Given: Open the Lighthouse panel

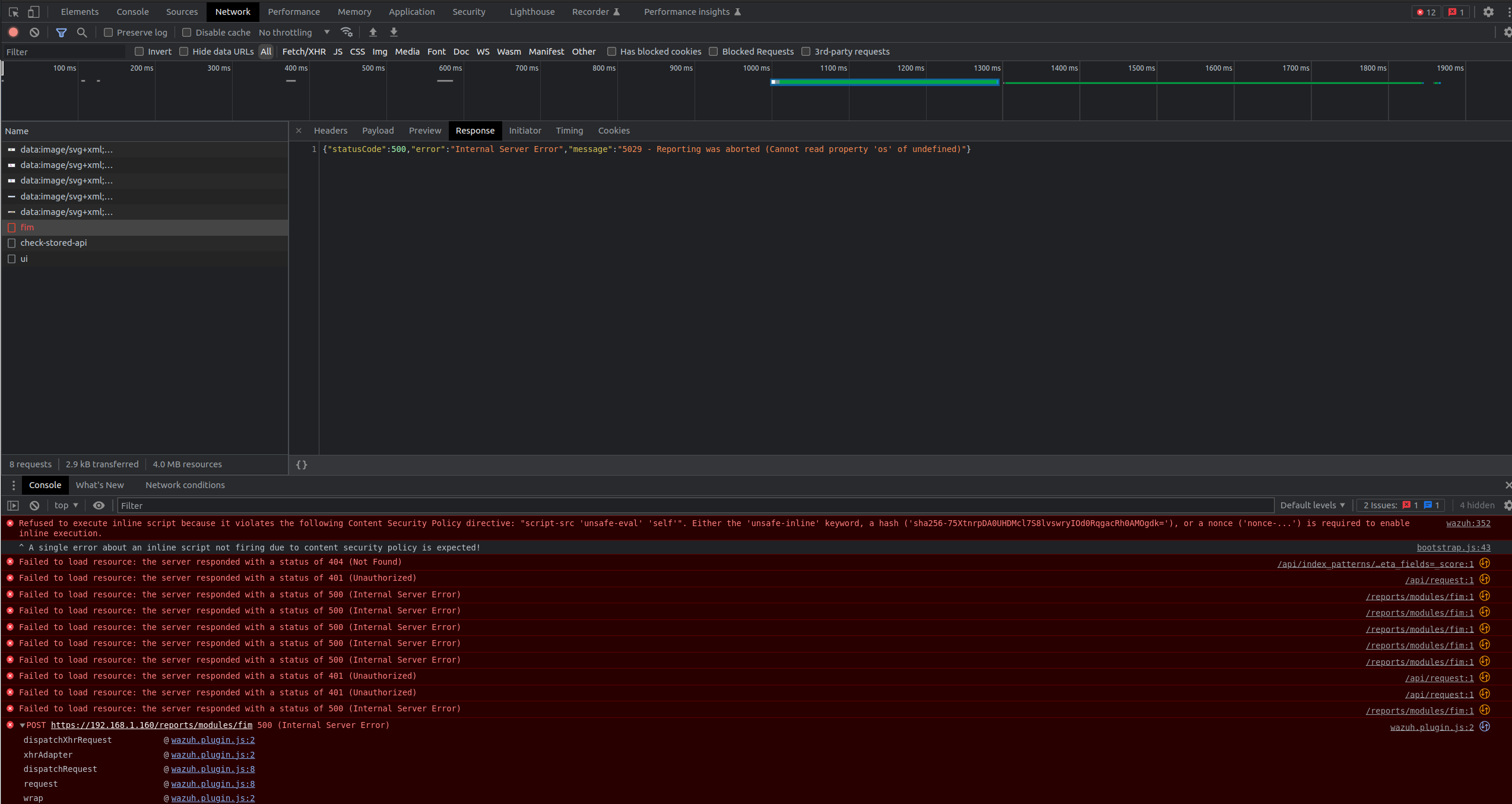Looking at the screenshot, I should (x=531, y=11).
